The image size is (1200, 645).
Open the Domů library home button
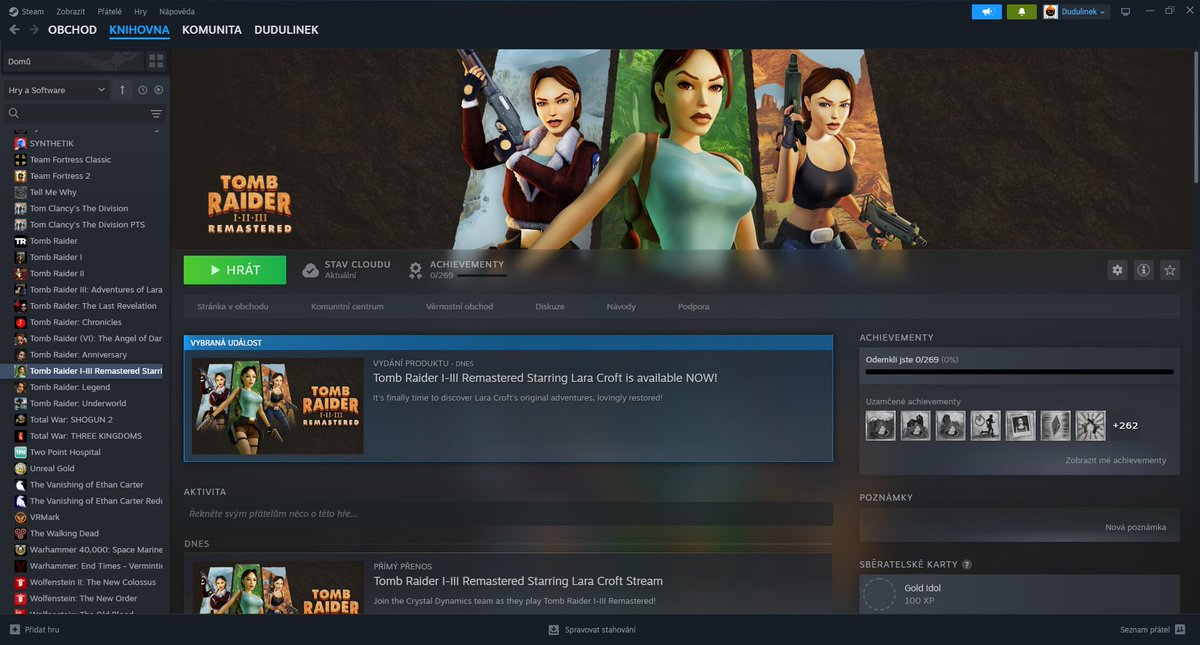pyautogui.click(x=72, y=61)
